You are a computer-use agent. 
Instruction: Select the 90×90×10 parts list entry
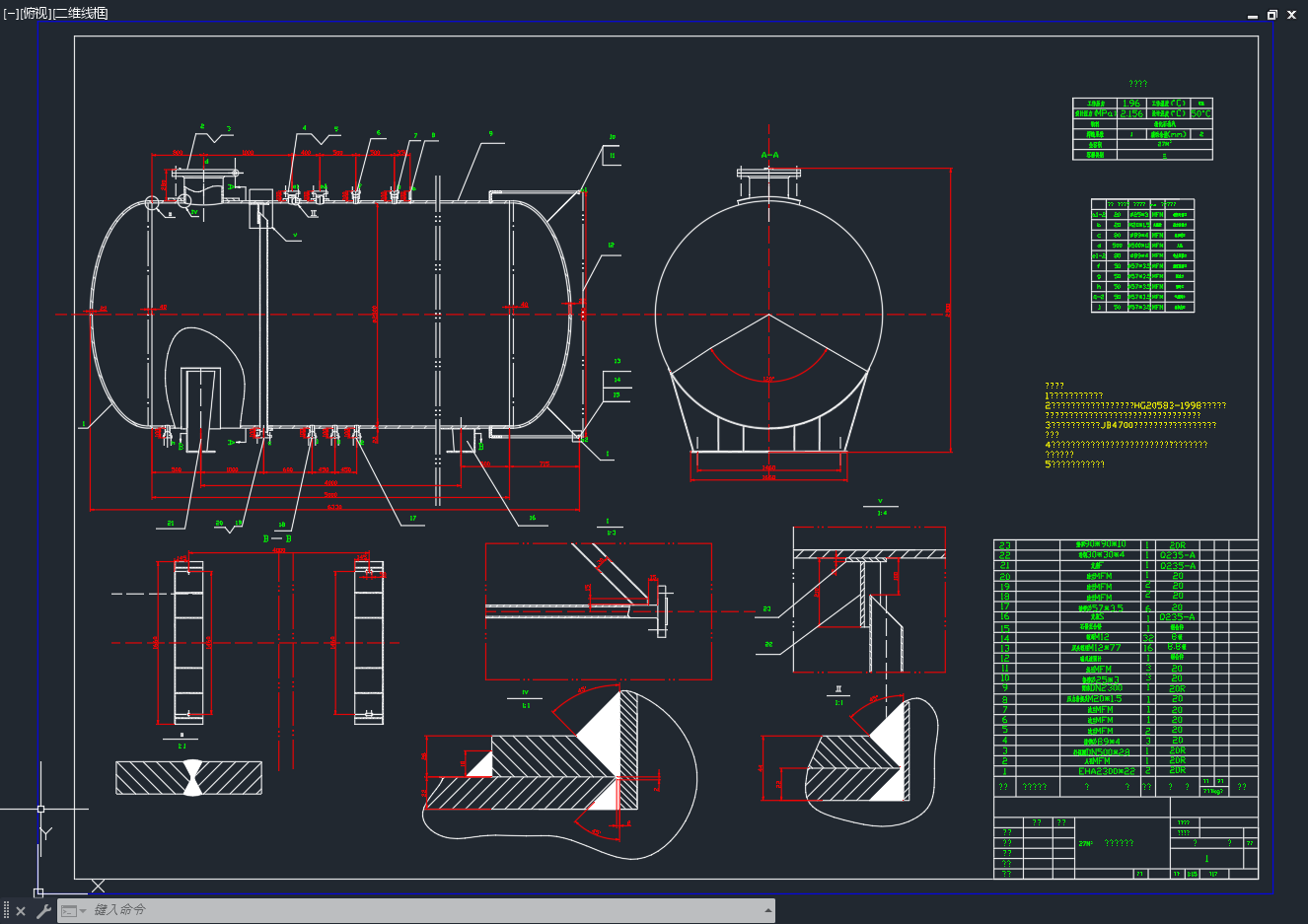[x=1101, y=545]
